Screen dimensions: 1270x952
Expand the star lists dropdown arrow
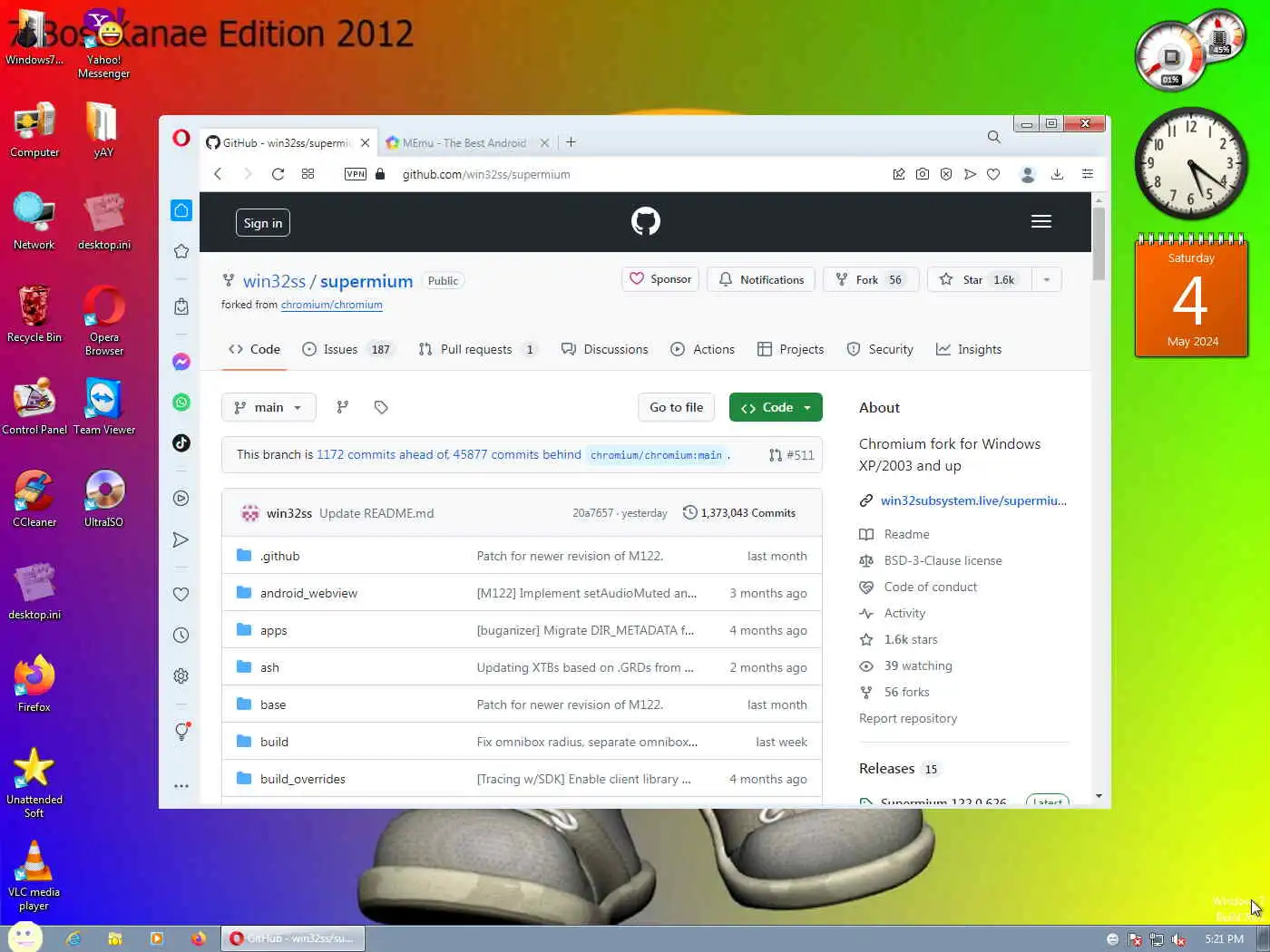click(x=1047, y=279)
